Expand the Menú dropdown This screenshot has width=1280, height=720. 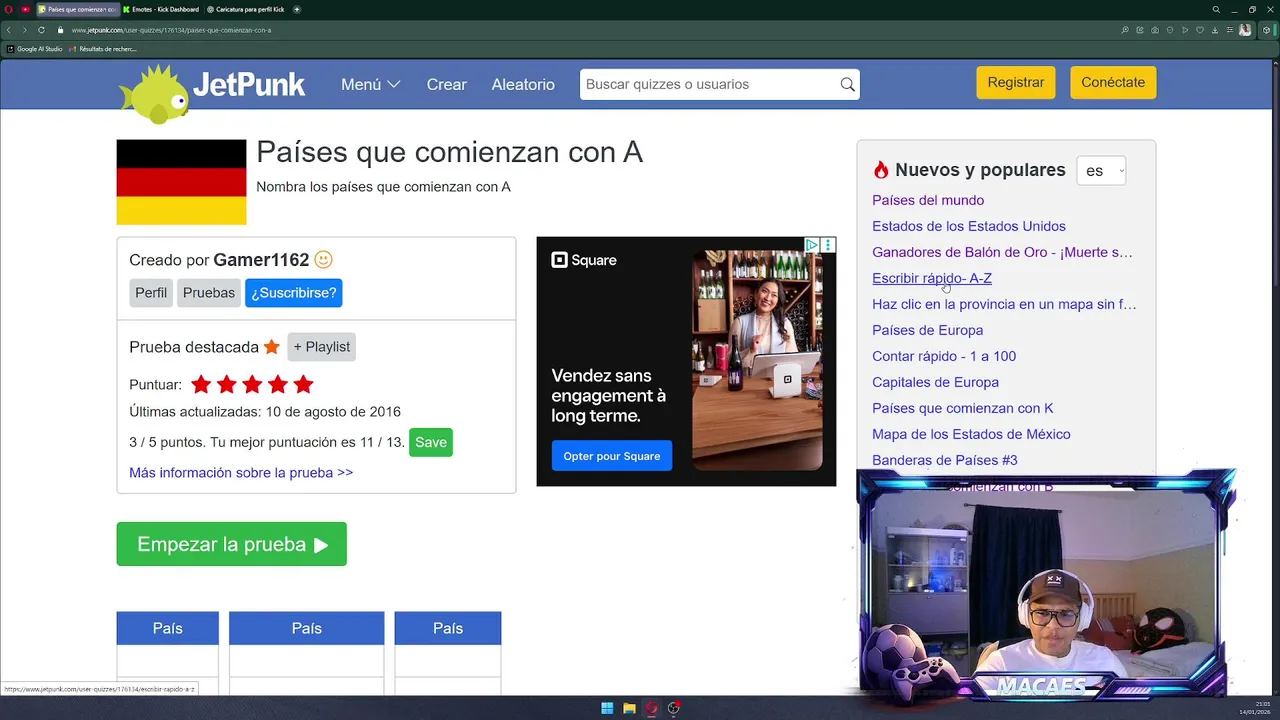pyautogui.click(x=371, y=84)
